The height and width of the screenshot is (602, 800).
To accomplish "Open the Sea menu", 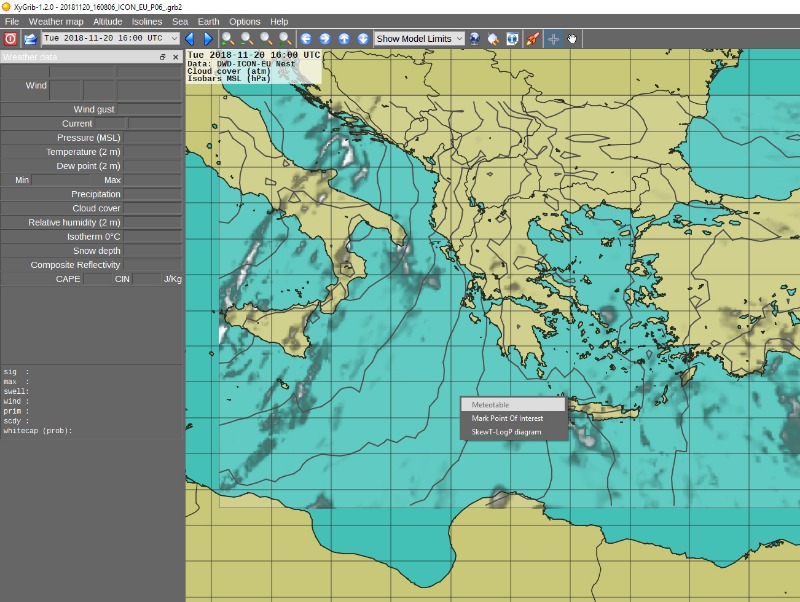I will [180, 21].
